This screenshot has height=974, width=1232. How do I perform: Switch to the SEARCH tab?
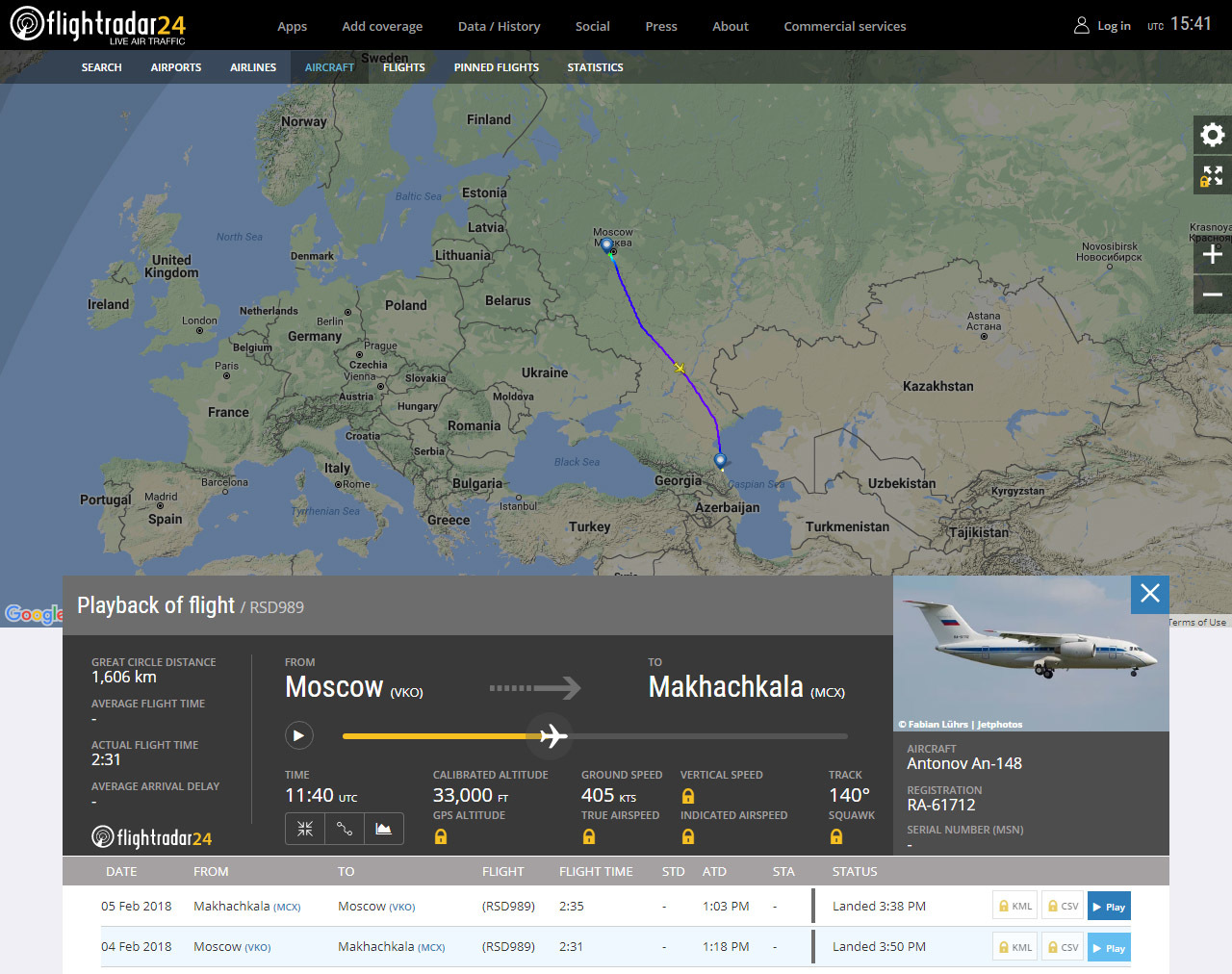click(101, 67)
